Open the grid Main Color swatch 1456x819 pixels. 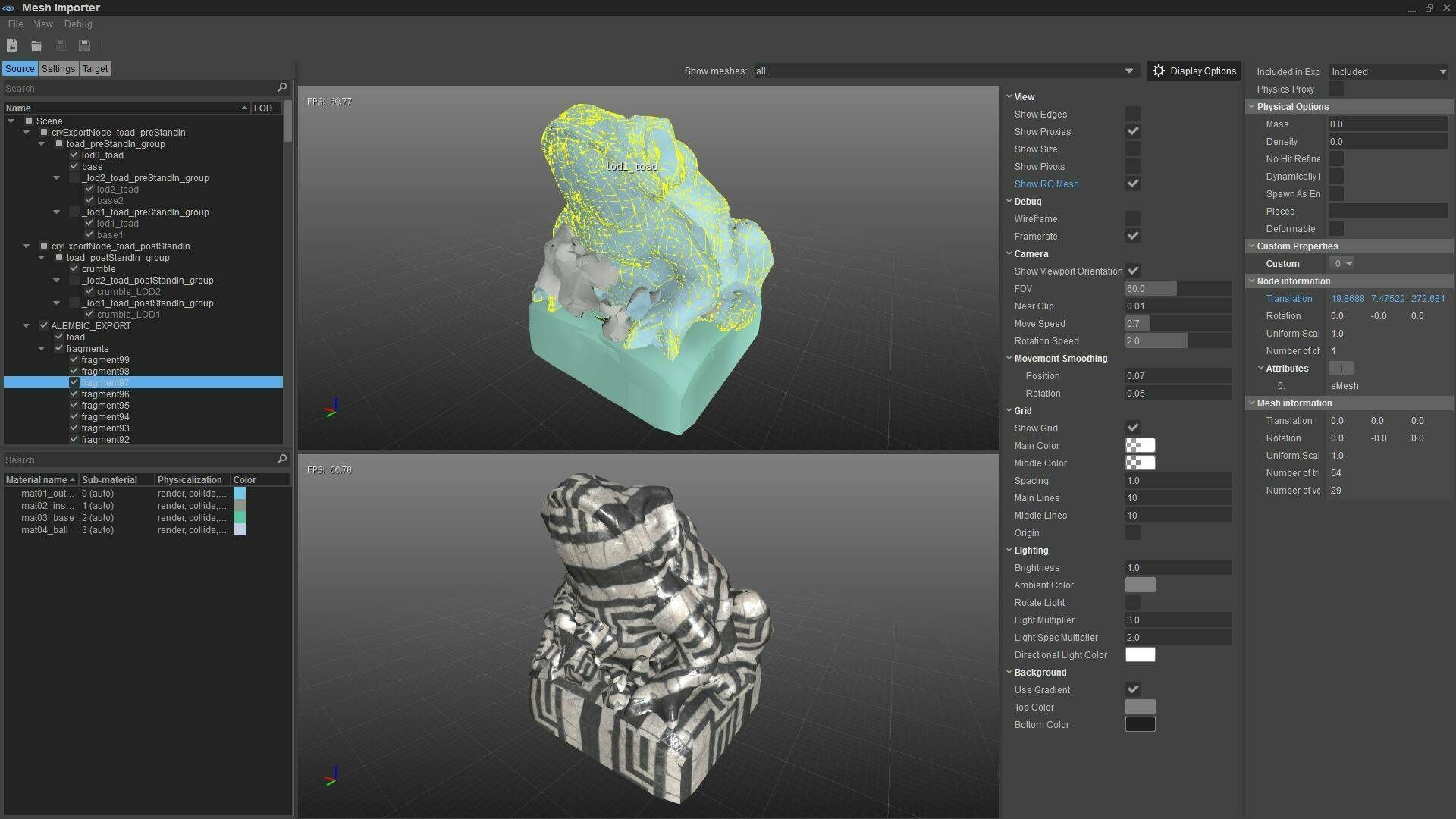(x=1140, y=445)
